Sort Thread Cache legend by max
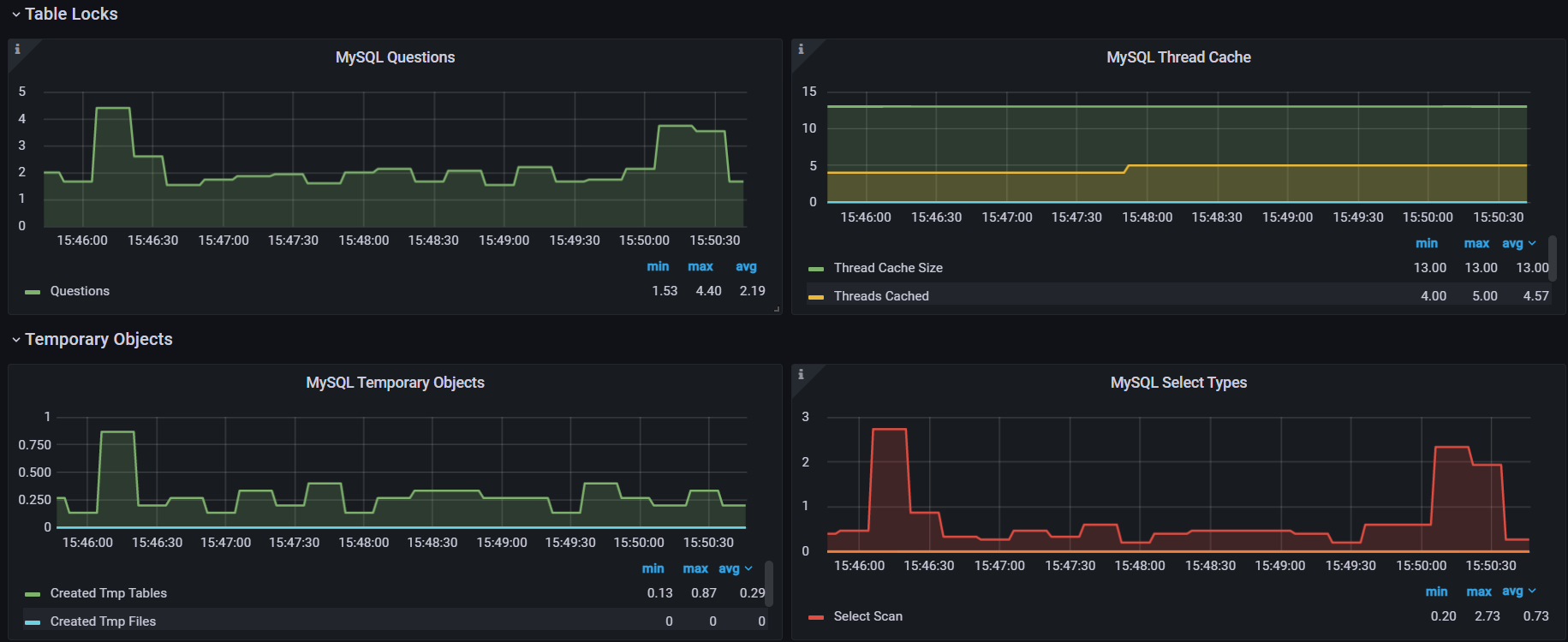This screenshot has height=642, width=1568. tap(1476, 243)
